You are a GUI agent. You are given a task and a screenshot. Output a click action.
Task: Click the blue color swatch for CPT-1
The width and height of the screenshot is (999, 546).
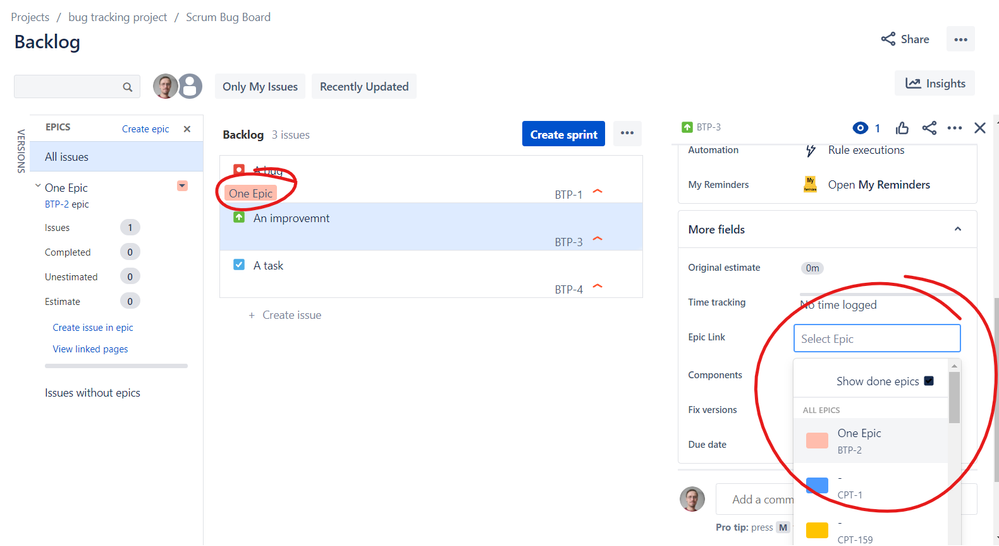tap(817, 485)
